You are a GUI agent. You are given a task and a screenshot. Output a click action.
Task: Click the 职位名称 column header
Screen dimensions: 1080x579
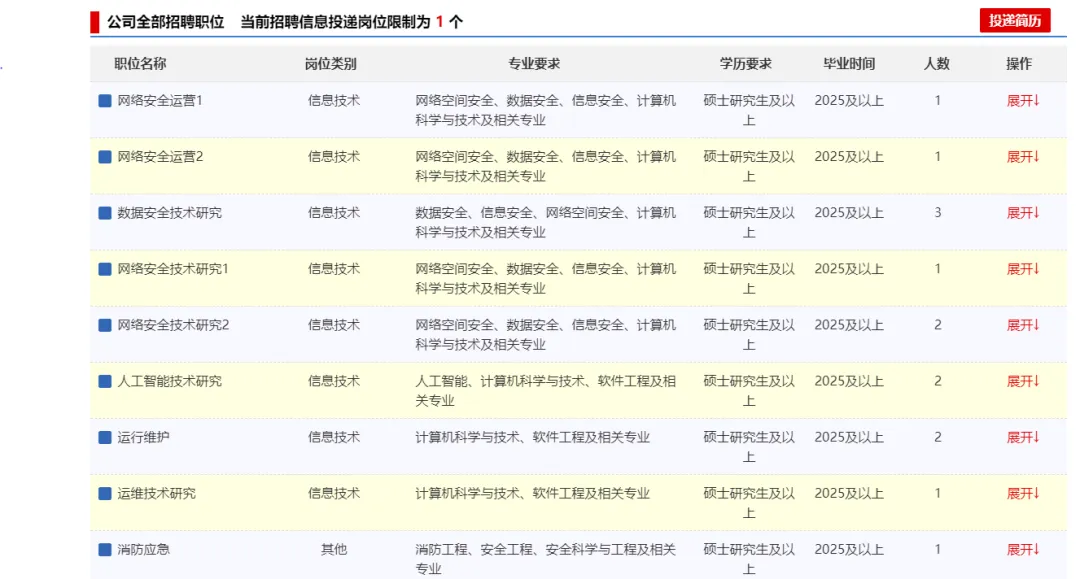click(140, 64)
